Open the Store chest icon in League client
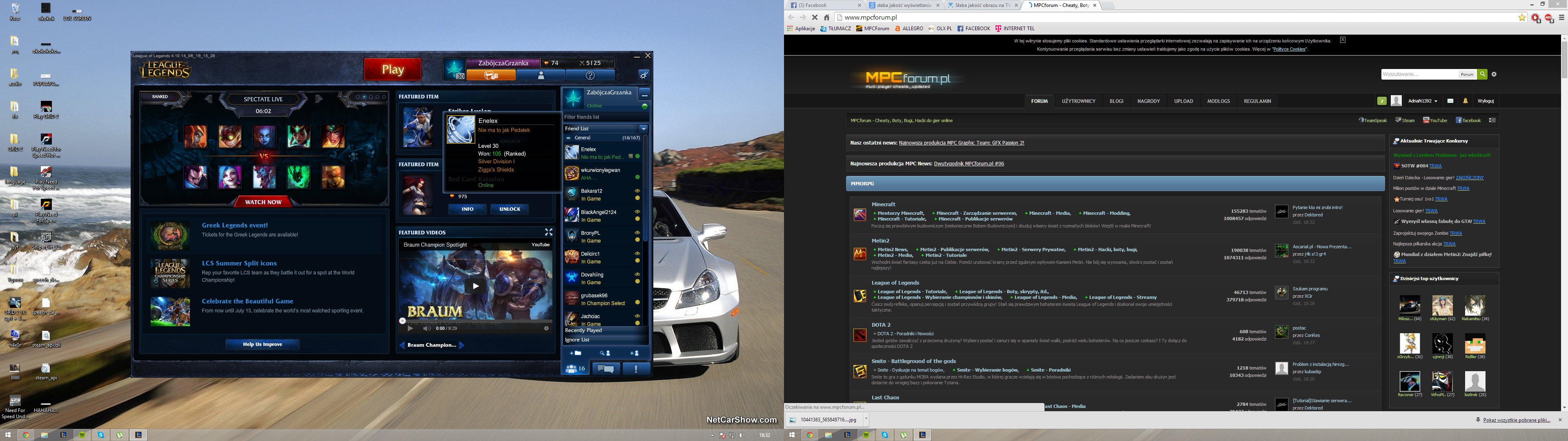This screenshot has width=1568, height=441. (x=491, y=76)
